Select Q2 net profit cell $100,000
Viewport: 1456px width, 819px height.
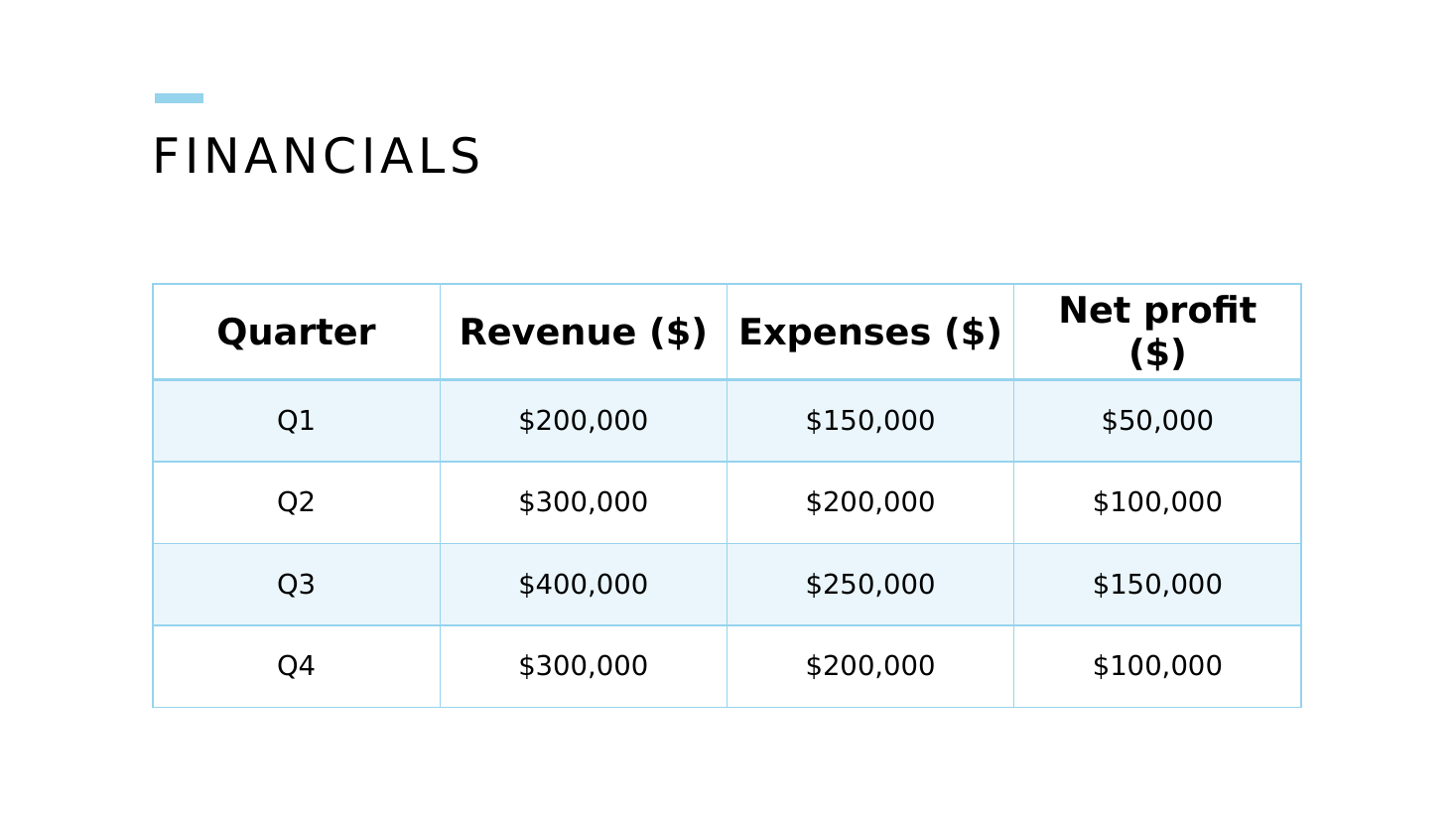pos(1157,502)
